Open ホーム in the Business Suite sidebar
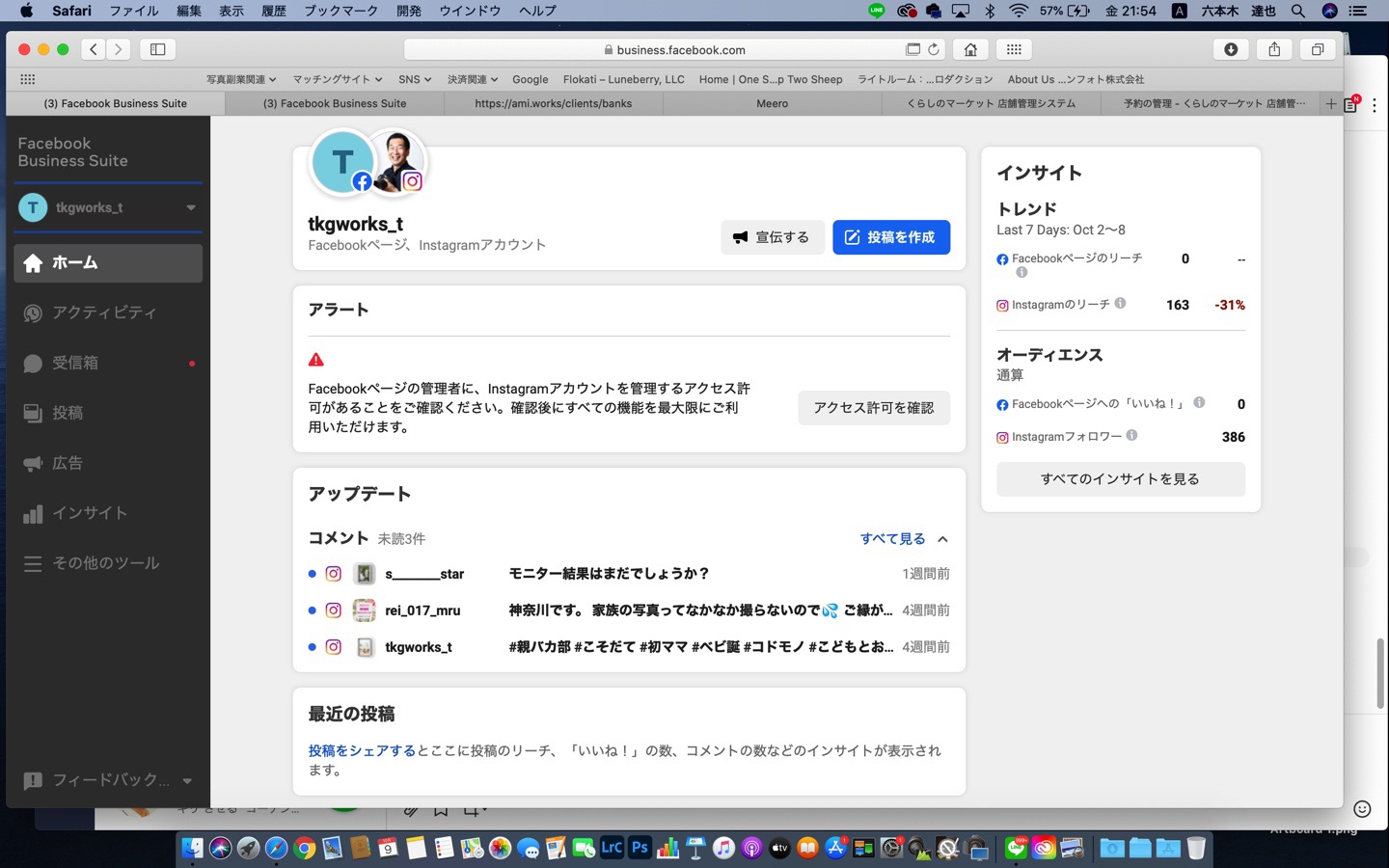The height and width of the screenshot is (868, 1389). tap(108, 262)
